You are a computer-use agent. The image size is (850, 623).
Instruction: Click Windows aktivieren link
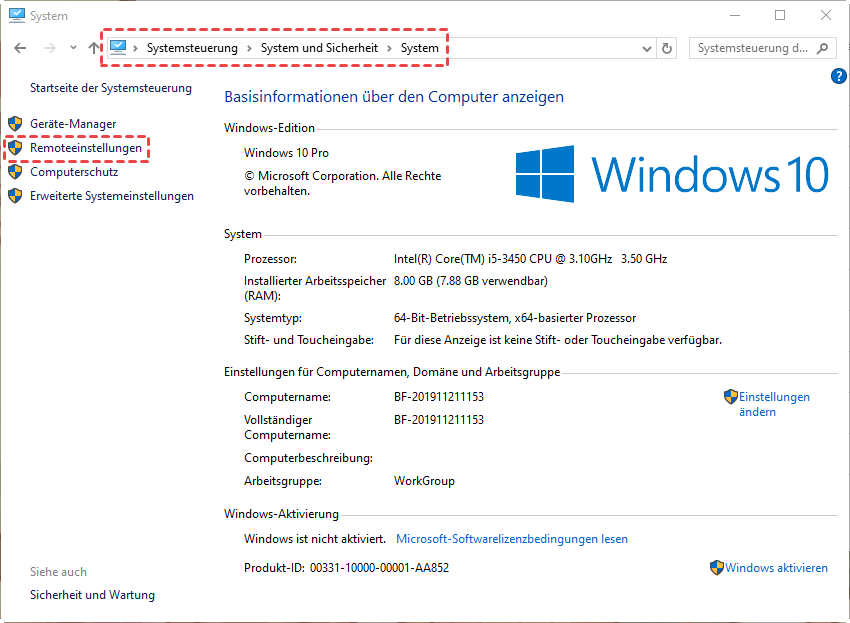click(776, 568)
